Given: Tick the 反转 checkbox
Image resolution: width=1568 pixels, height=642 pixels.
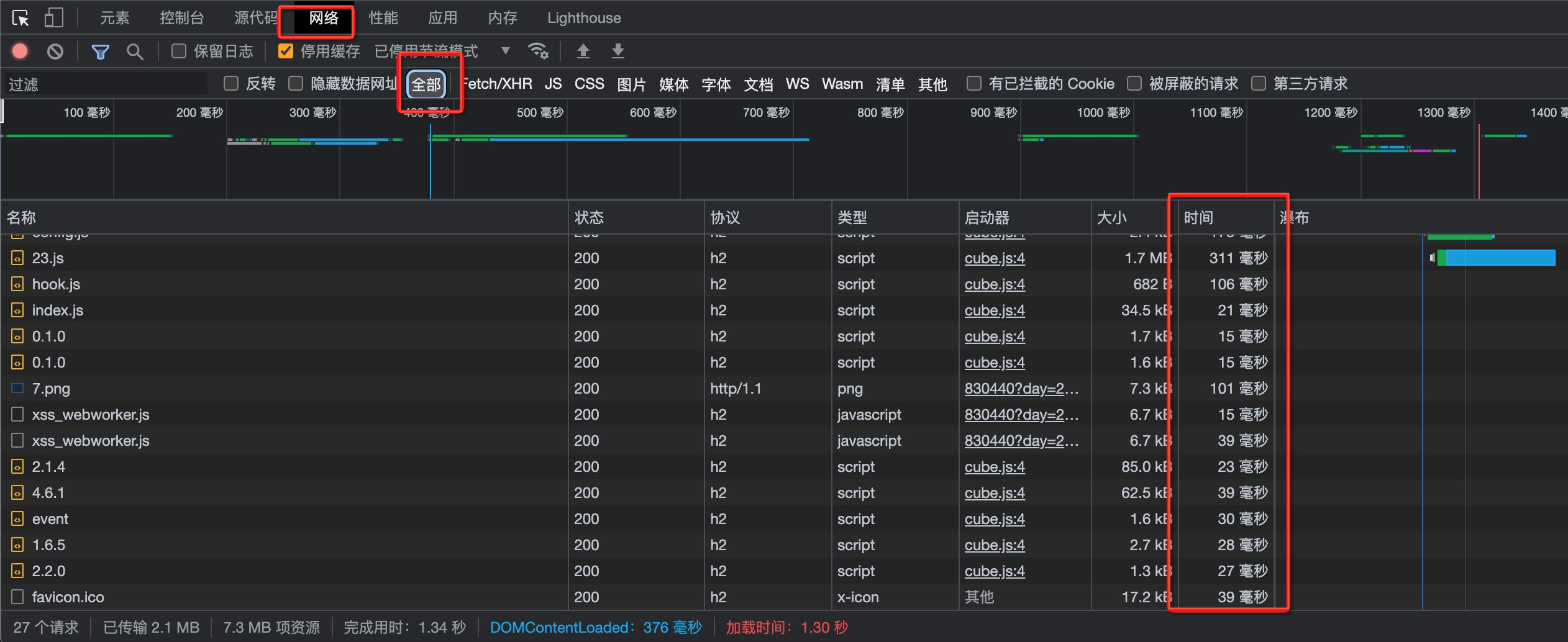Looking at the screenshot, I should tap(231, 83).
